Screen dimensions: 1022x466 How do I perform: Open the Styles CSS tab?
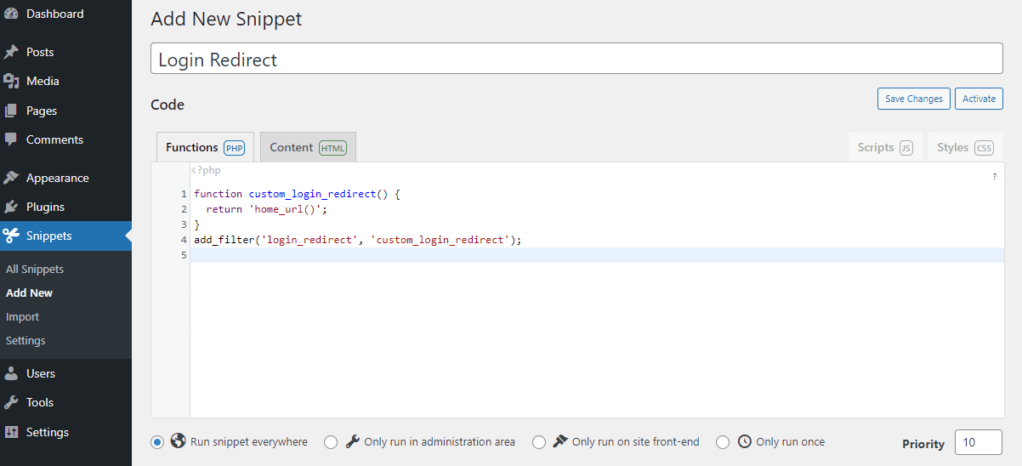(964, 148)
